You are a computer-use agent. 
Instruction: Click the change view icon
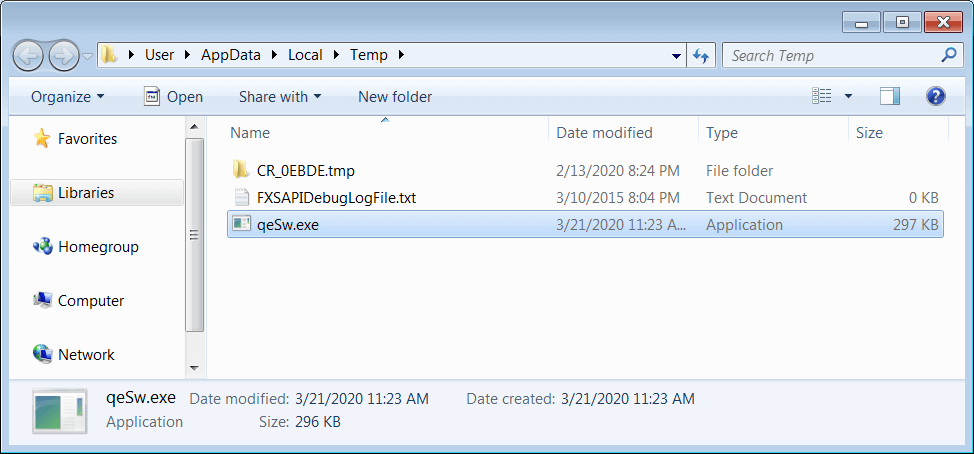point(821,96)
